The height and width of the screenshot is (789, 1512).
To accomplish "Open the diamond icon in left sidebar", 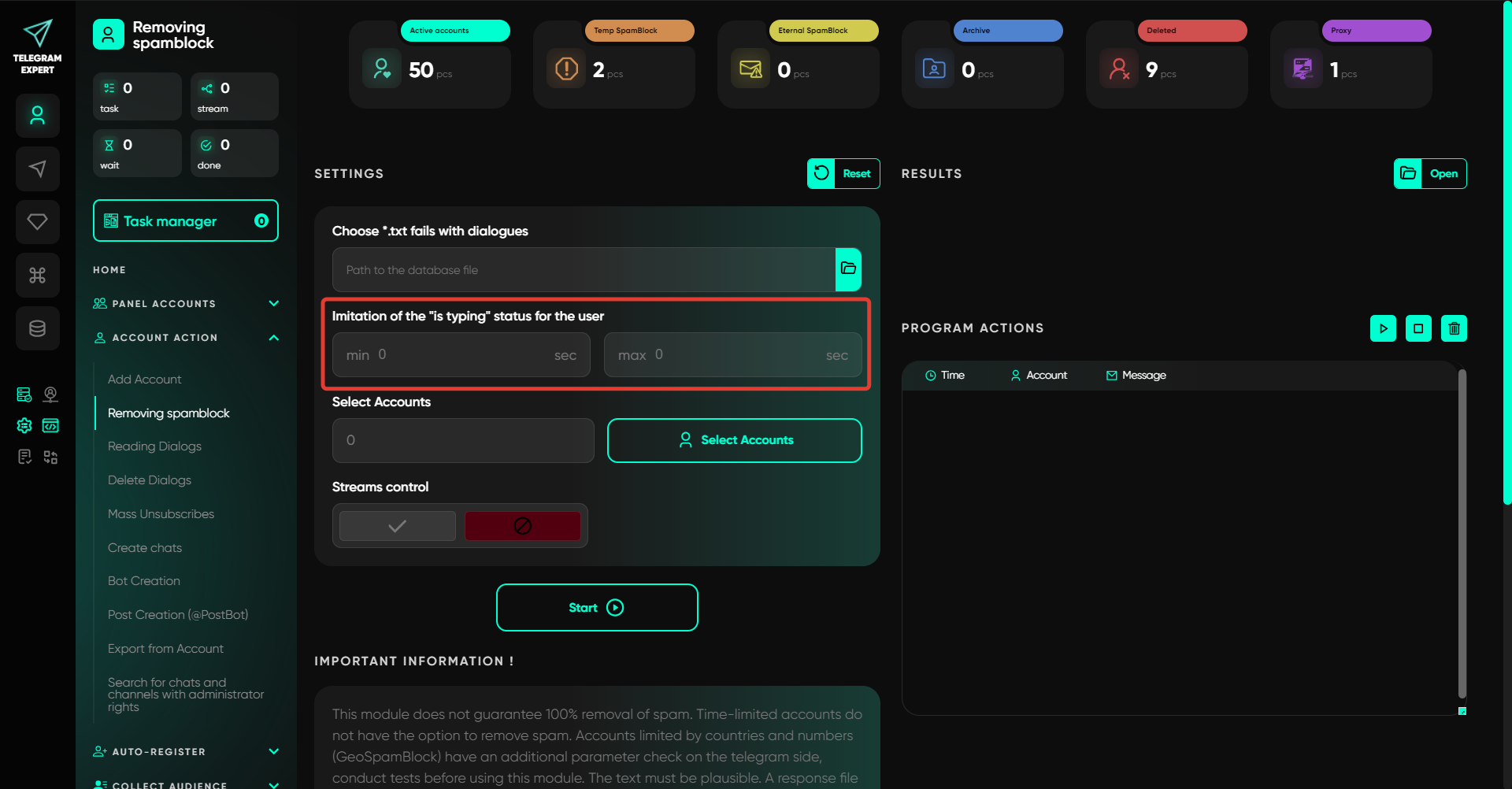I will [x=37, y=222].
